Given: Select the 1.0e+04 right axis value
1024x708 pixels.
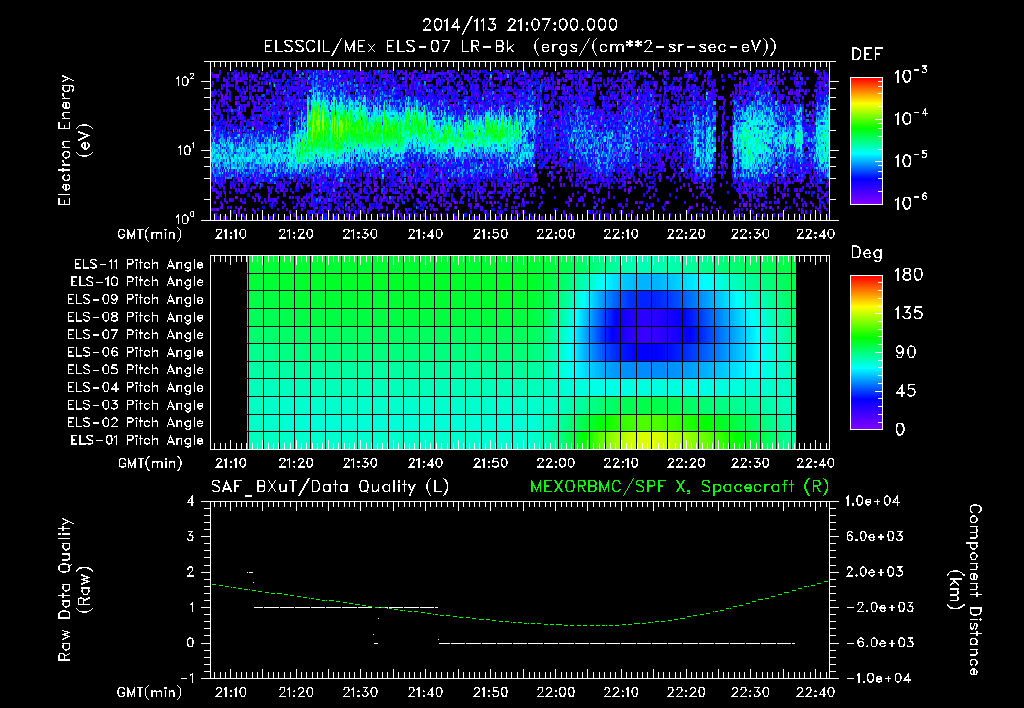Looking at the screenshot, I should pyautogui.click(x=873, y=501).
